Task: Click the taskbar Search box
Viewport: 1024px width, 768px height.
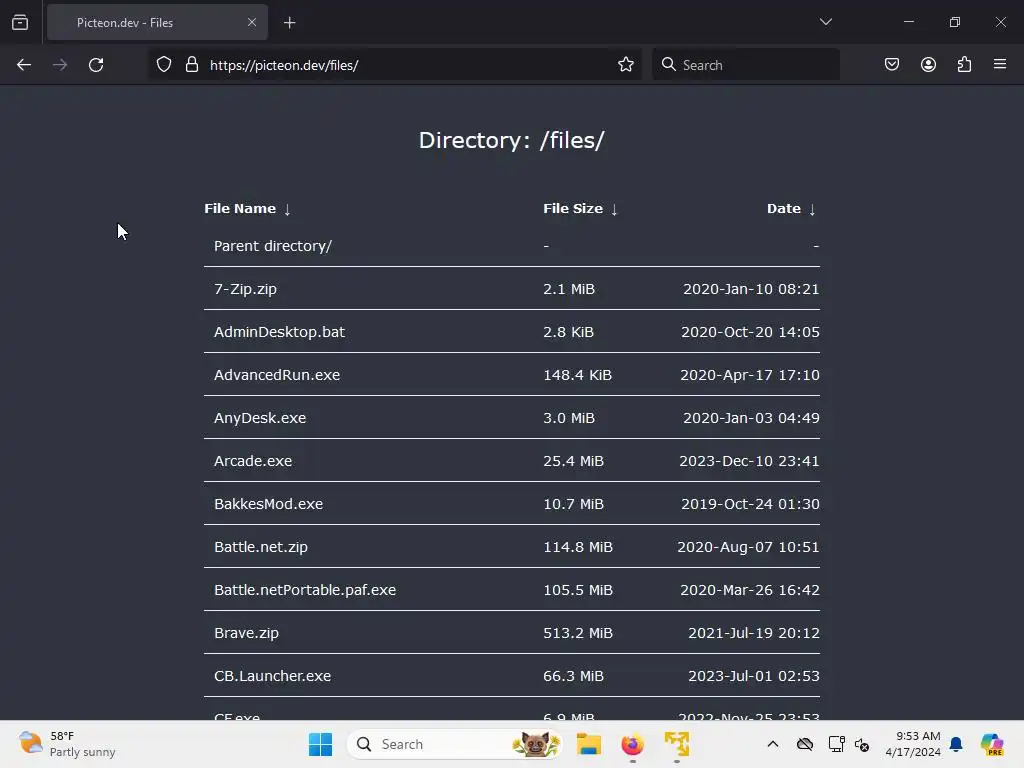Action: point(455,744)
